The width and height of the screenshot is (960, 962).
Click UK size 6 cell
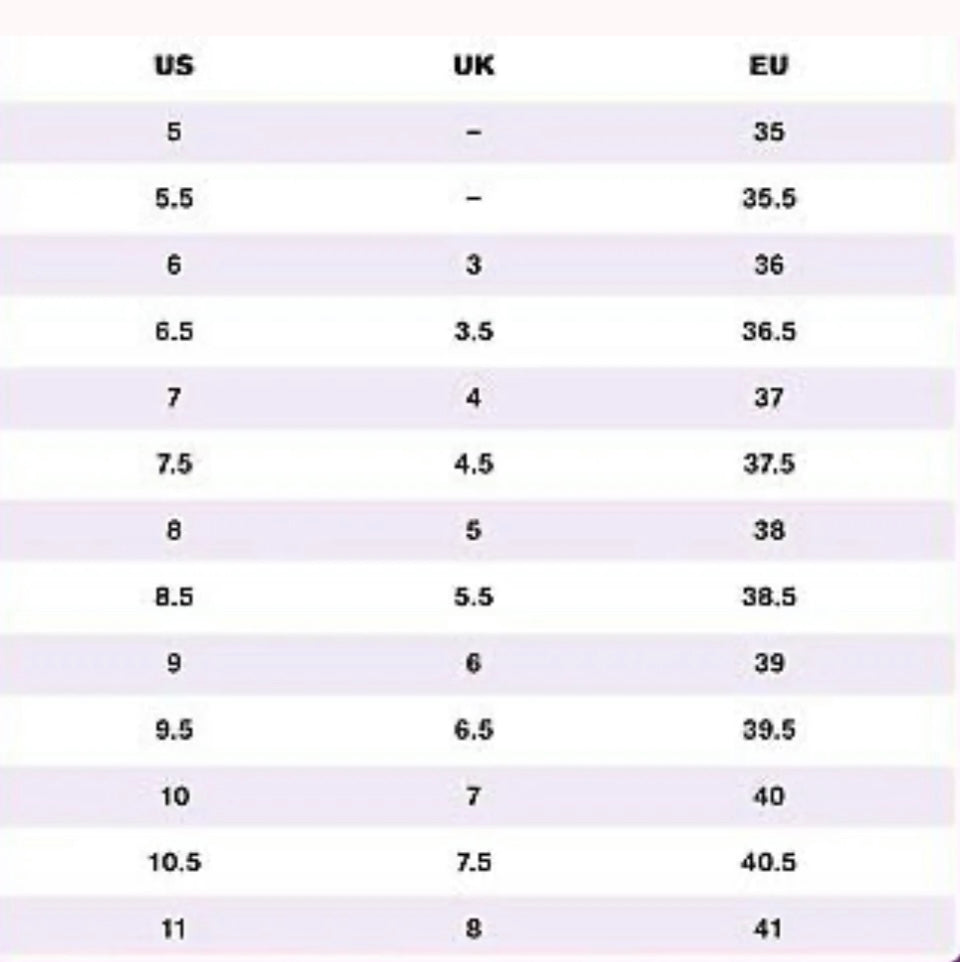click(474, 663)
